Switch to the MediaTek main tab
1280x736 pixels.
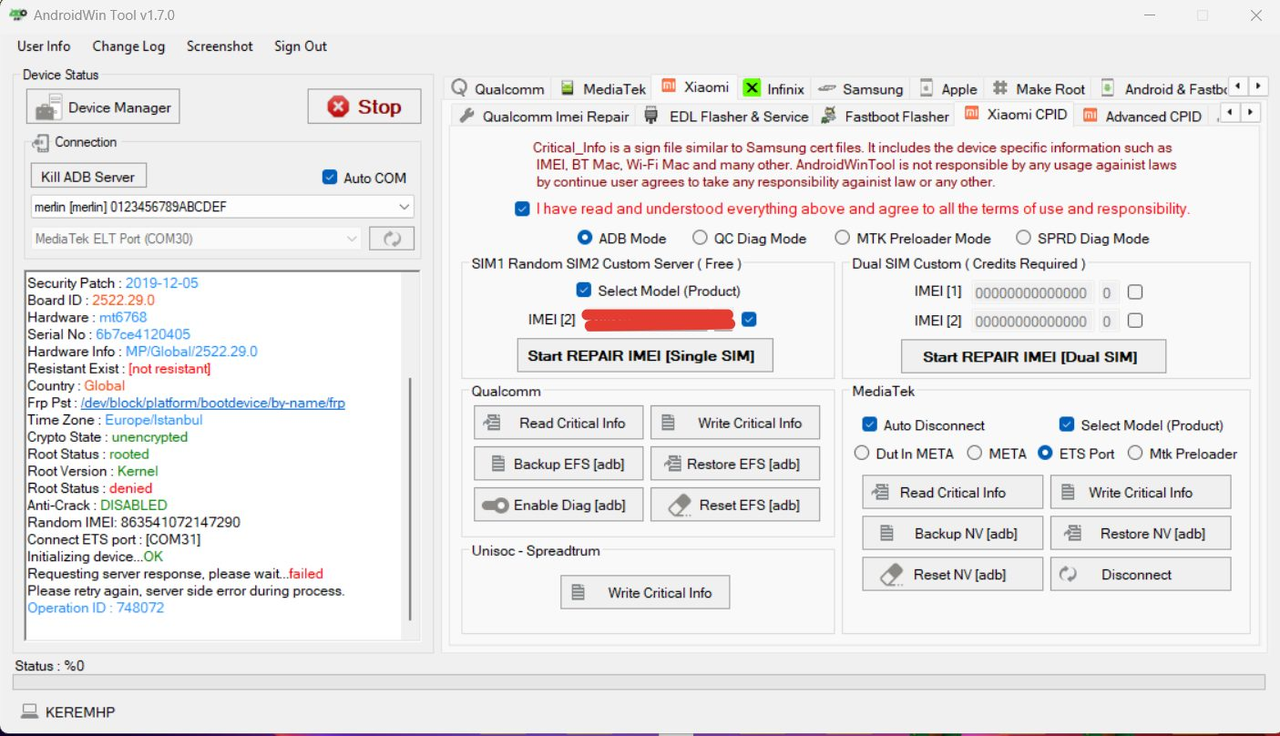coord(603,88)
